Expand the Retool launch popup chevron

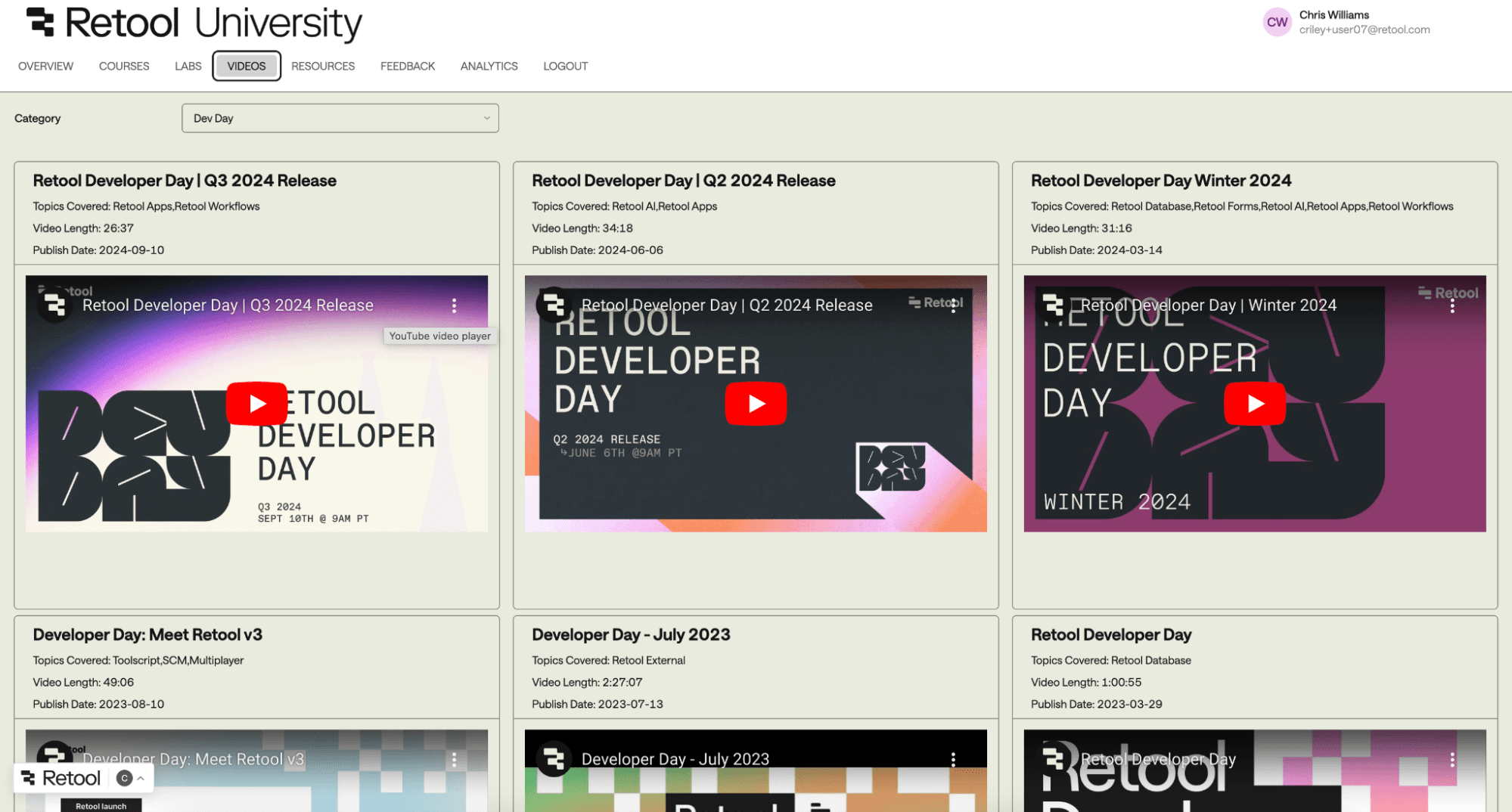point(141,777)
